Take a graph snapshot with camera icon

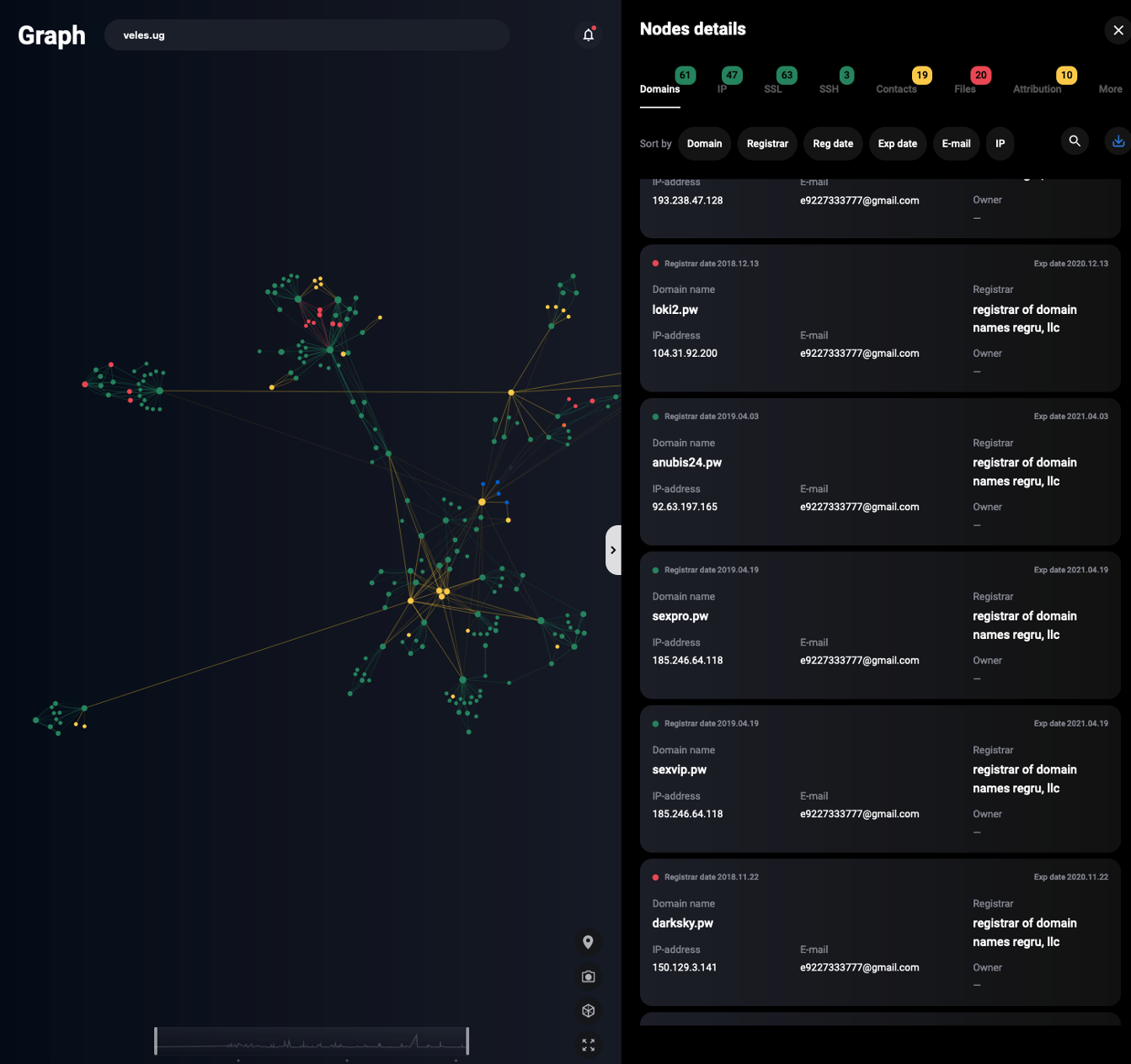point(588,976)
